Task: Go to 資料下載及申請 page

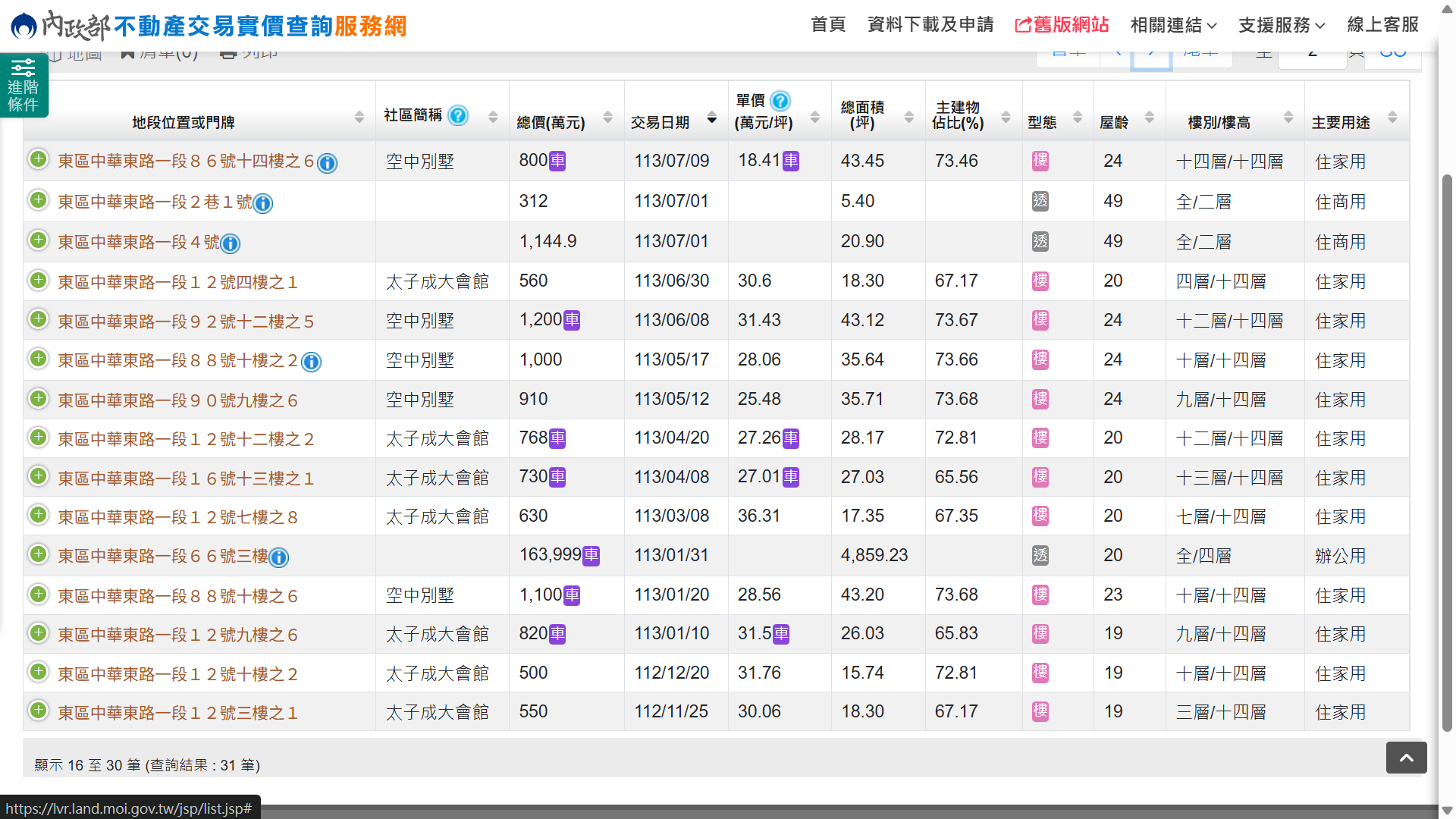Action: (930, 25)
